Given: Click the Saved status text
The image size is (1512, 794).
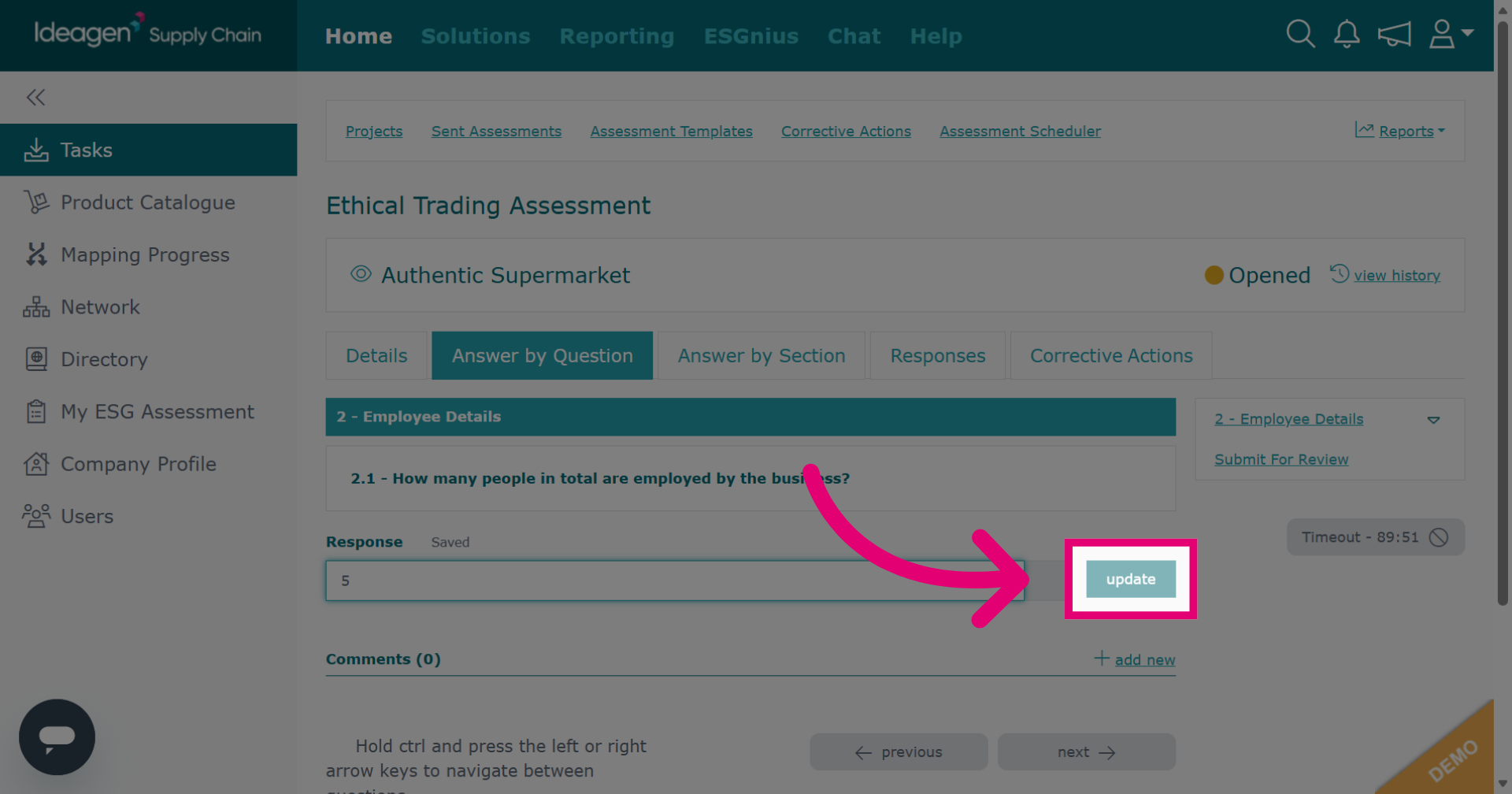Looking at the screenshot, I should [x=450, y=542].
